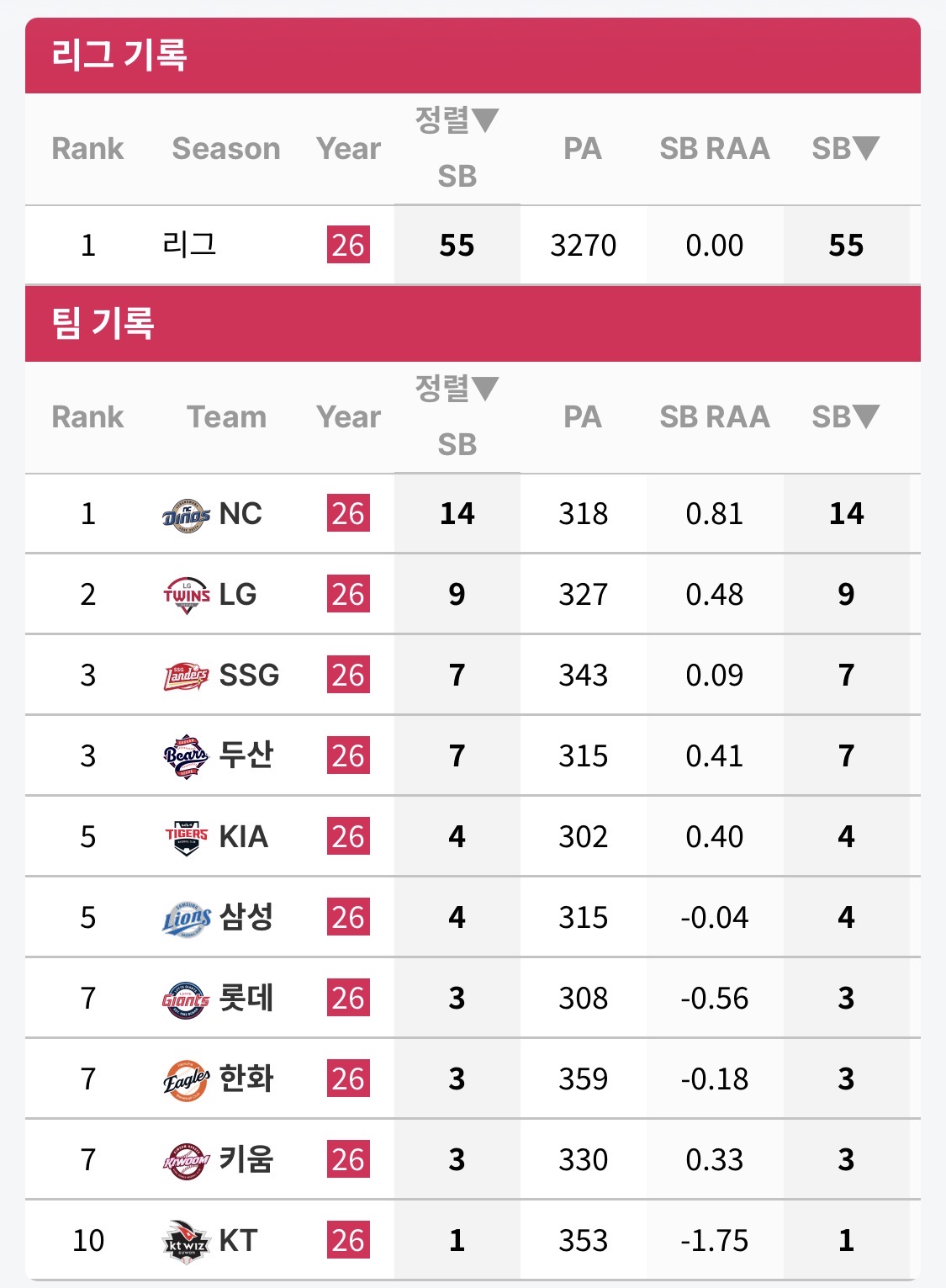Click the Samsung Lions team logo

coord(186,918)
